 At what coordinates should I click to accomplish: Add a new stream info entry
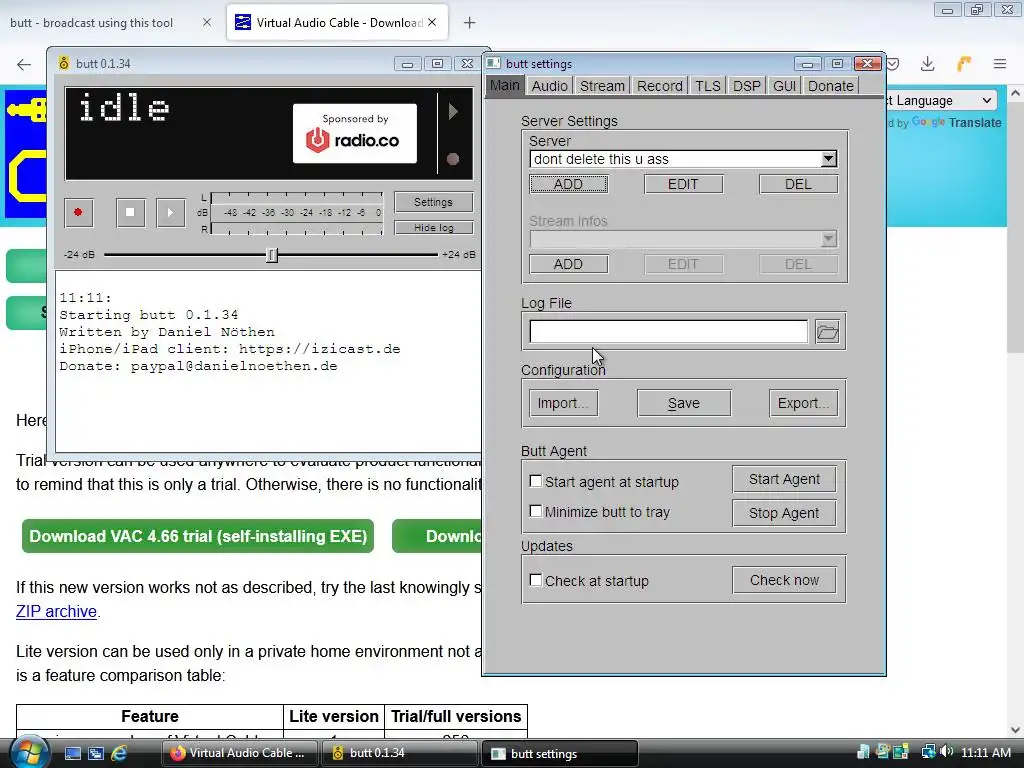568,264
